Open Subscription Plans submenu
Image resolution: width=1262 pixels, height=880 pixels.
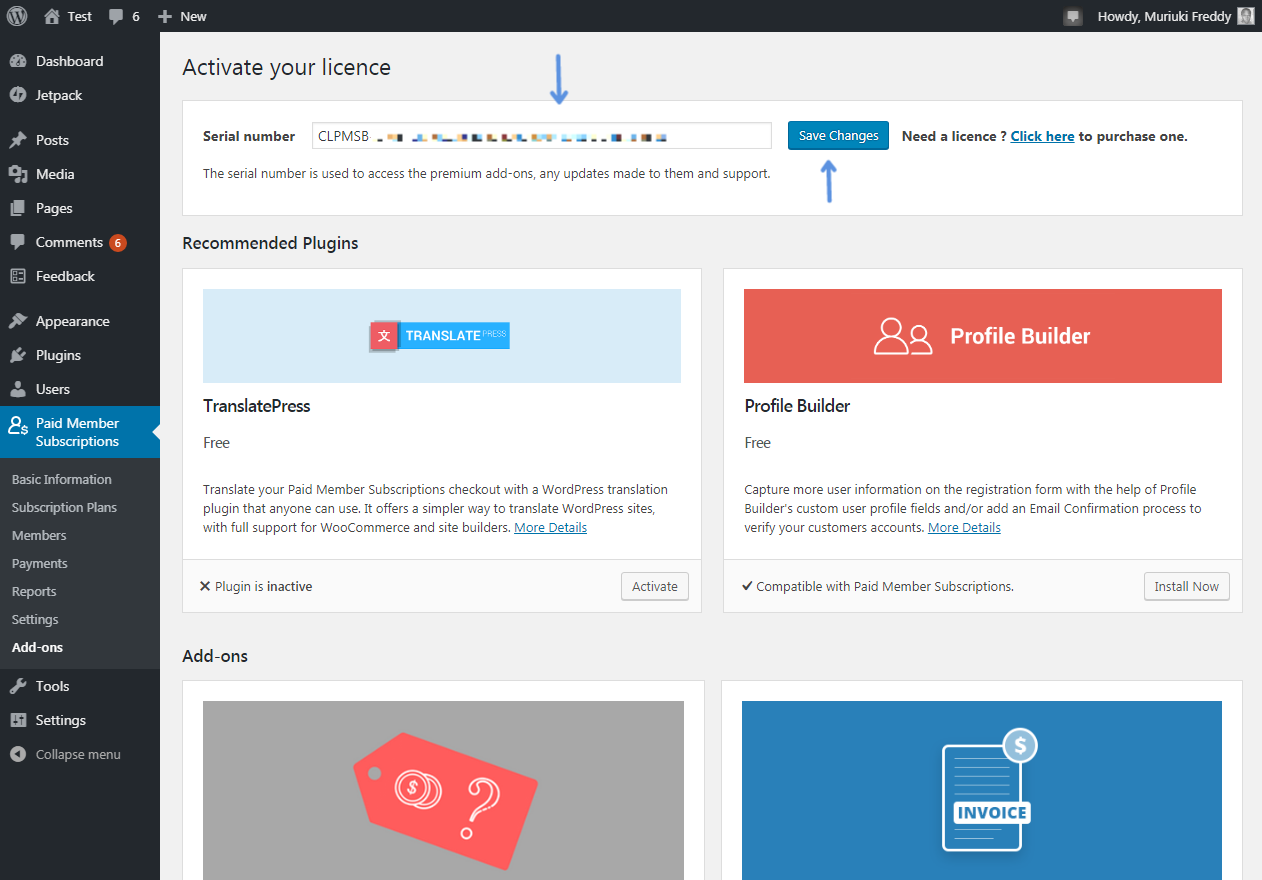64,507
